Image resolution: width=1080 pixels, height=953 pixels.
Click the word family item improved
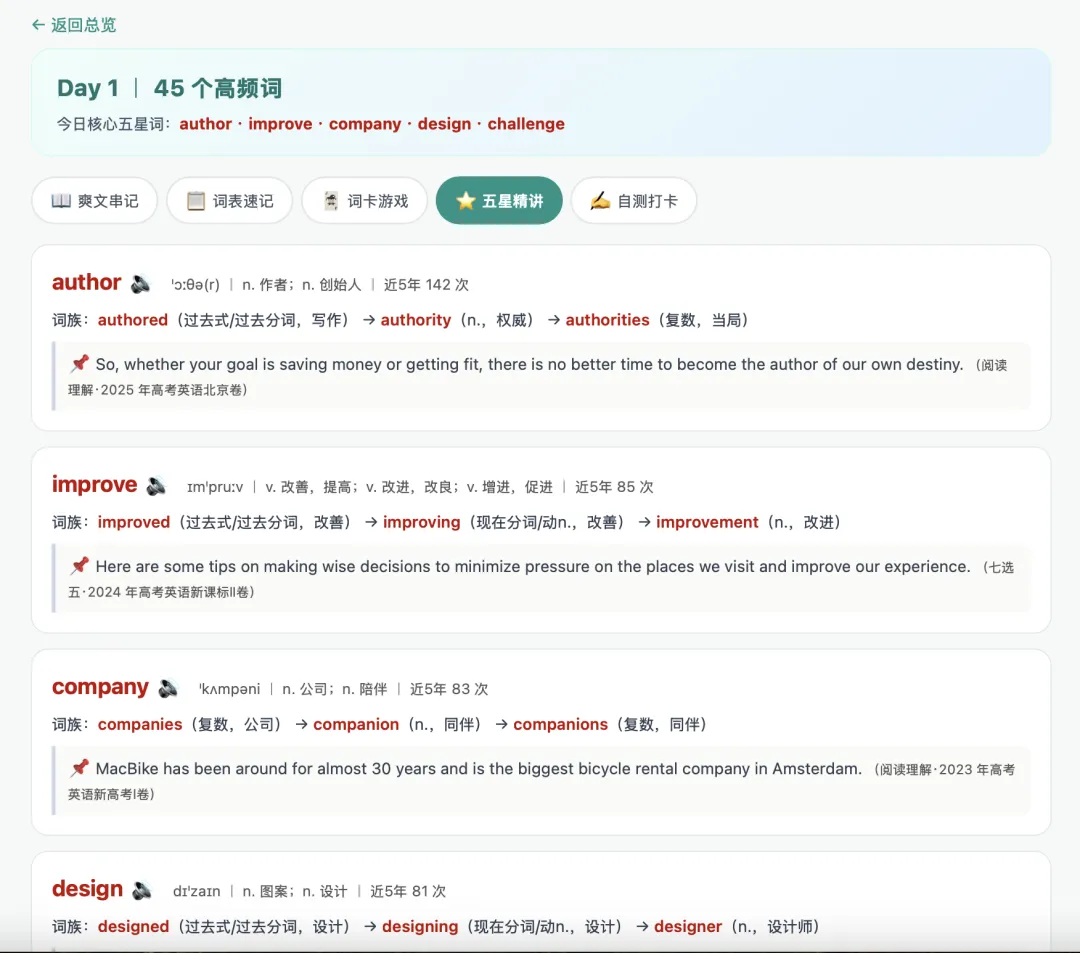(x=134, y=523)
